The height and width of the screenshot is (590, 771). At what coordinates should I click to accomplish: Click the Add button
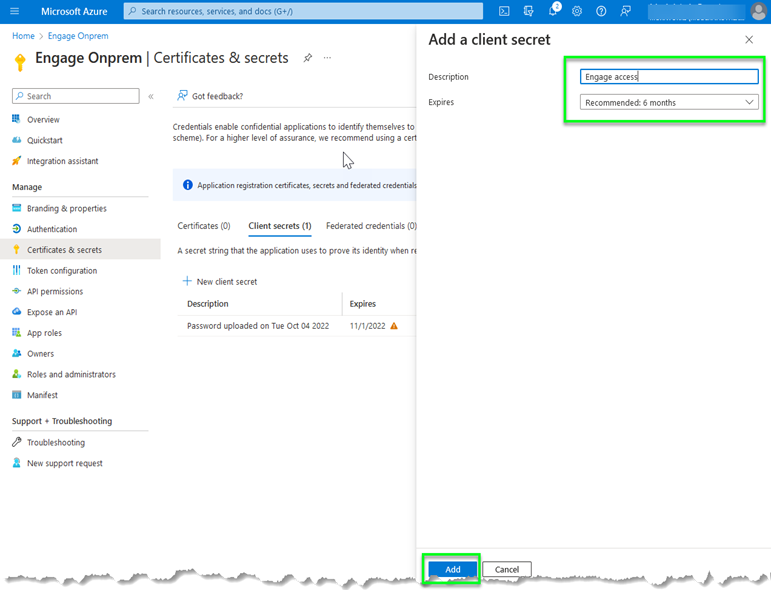pyautogui.click(x=453, y=569)
